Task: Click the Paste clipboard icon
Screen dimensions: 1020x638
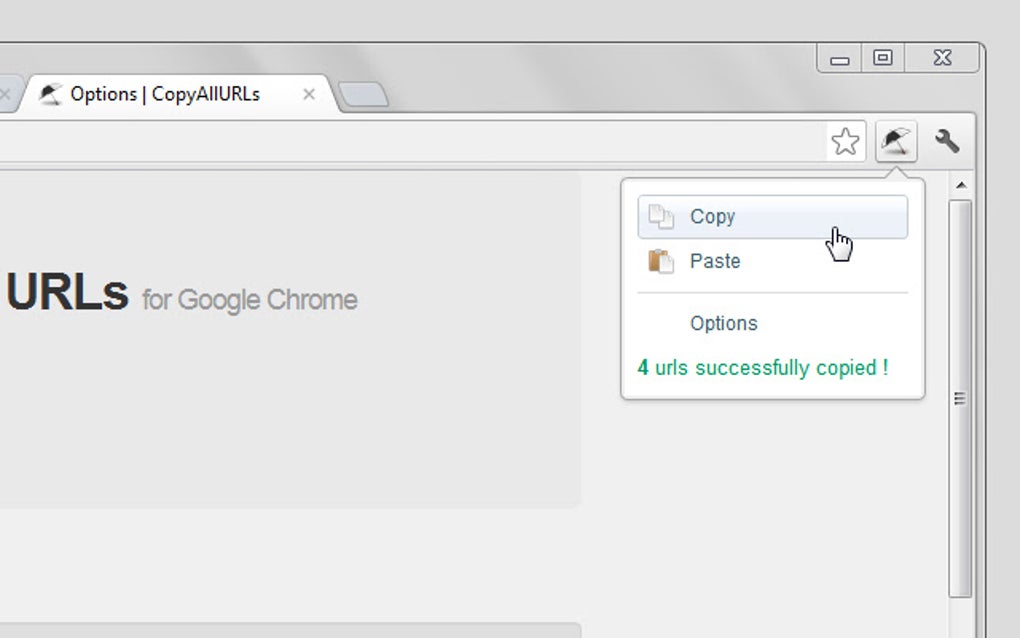Action: coord(661,261)
